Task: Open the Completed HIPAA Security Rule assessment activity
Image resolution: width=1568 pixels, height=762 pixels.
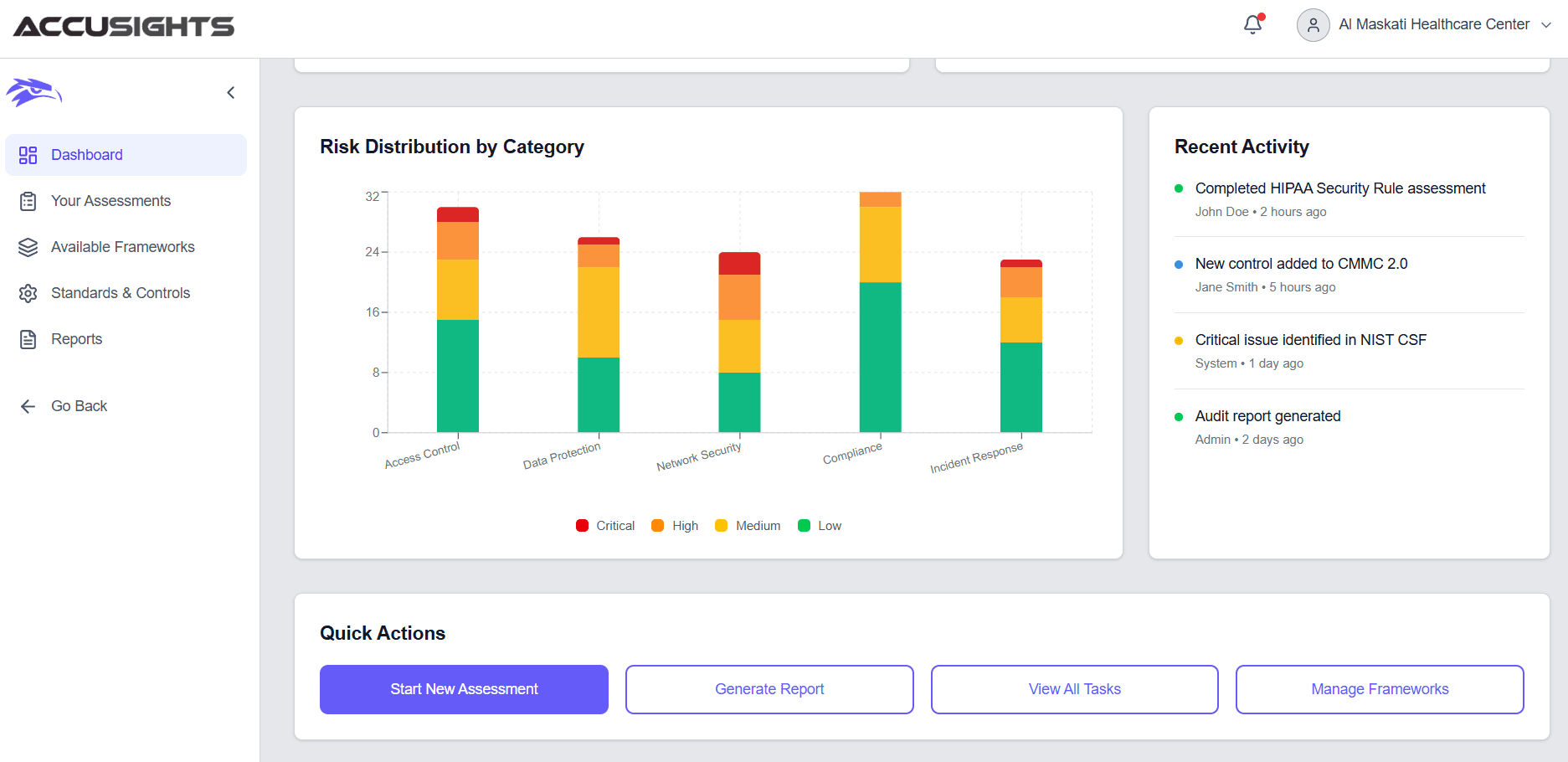Action: pyautogui.click(x=1339, y=188)
